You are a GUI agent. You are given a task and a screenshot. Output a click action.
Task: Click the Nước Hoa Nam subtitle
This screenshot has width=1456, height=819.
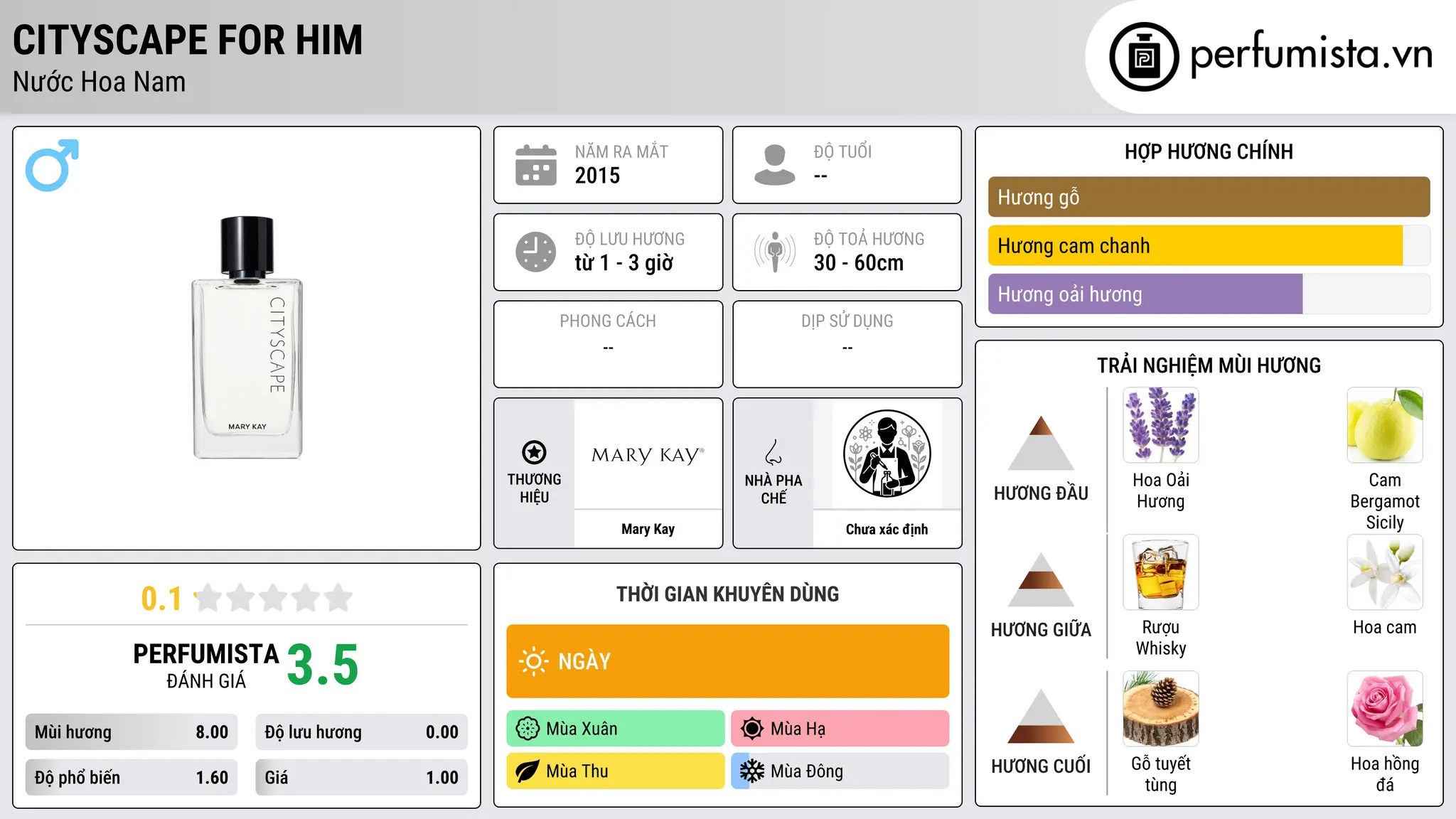click(99, 82)
